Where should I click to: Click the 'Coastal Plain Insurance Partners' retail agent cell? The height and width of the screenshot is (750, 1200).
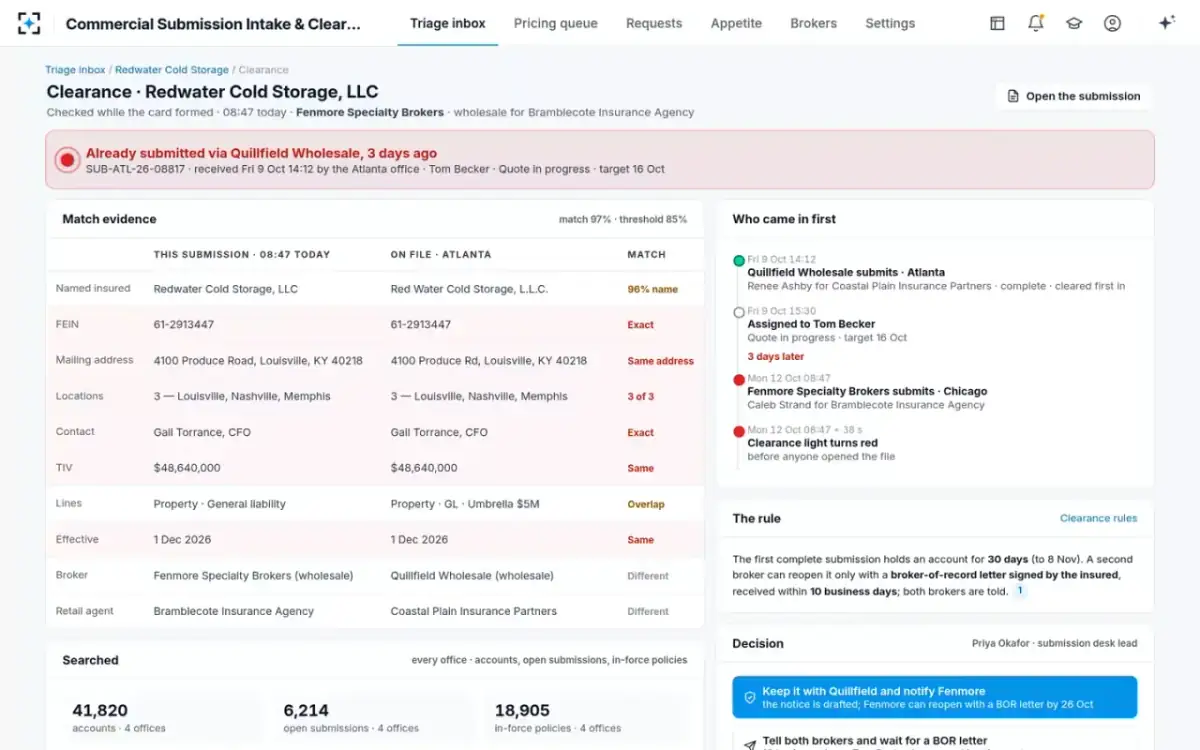pyautogui.click(x=474, y=611)
